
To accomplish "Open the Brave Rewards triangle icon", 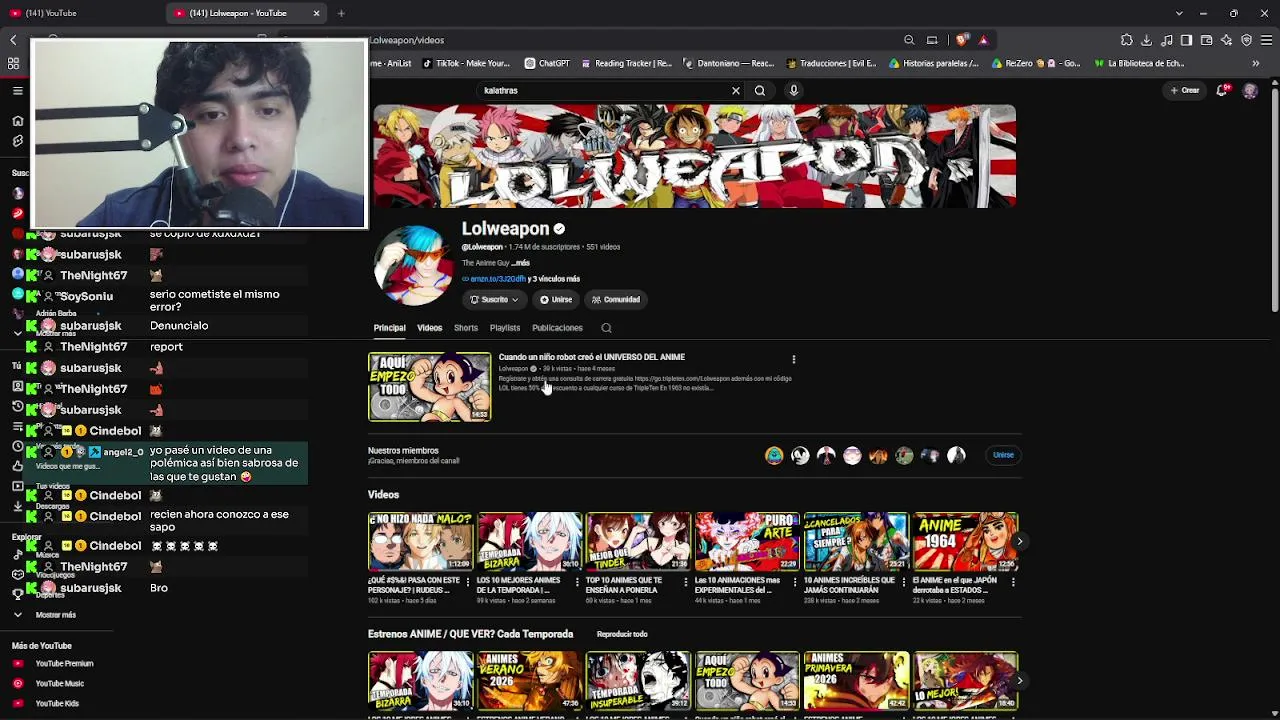I will (984, 40).
